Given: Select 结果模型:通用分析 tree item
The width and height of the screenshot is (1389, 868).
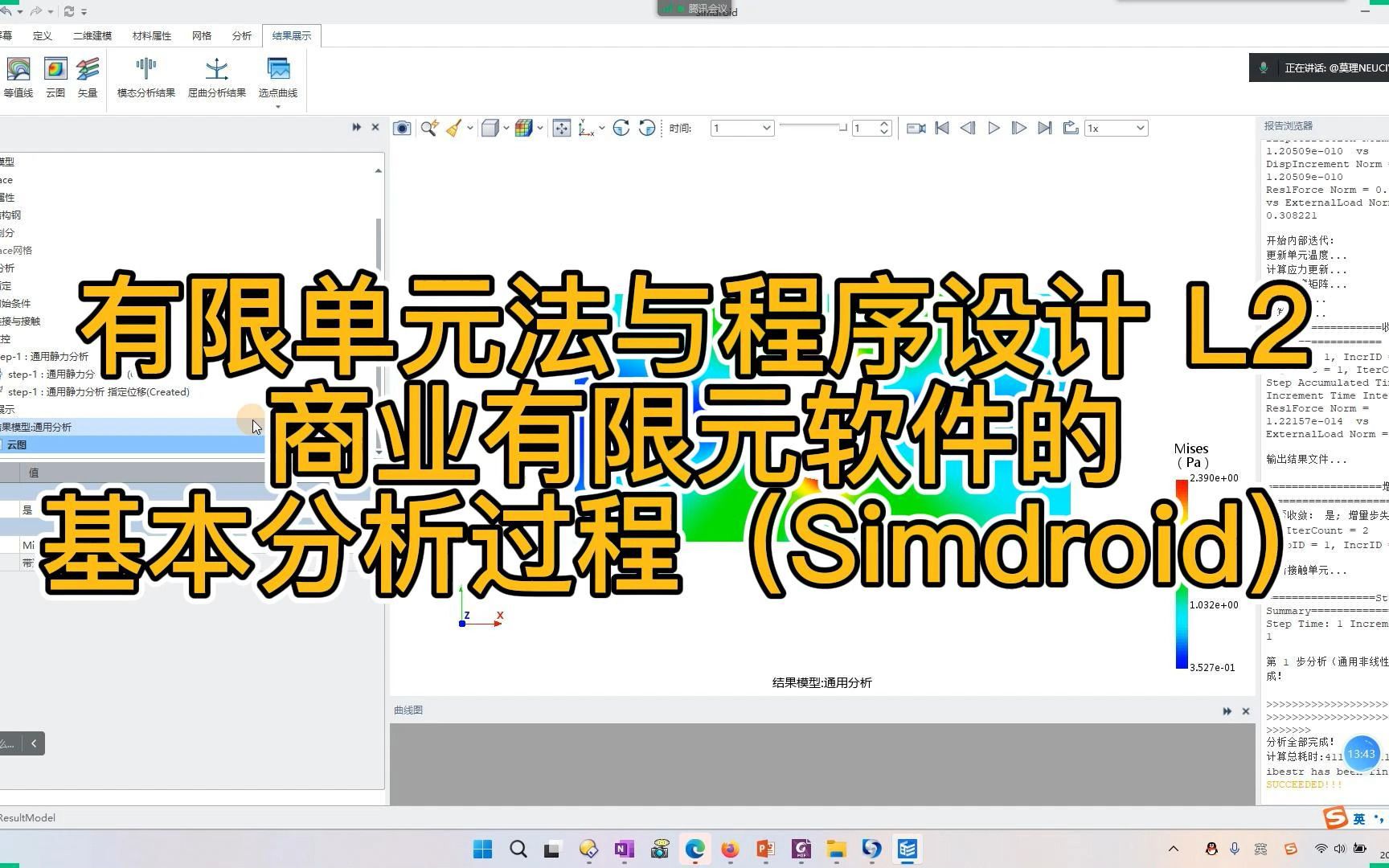Looking at the screenshot, I should tap(132, 427).
